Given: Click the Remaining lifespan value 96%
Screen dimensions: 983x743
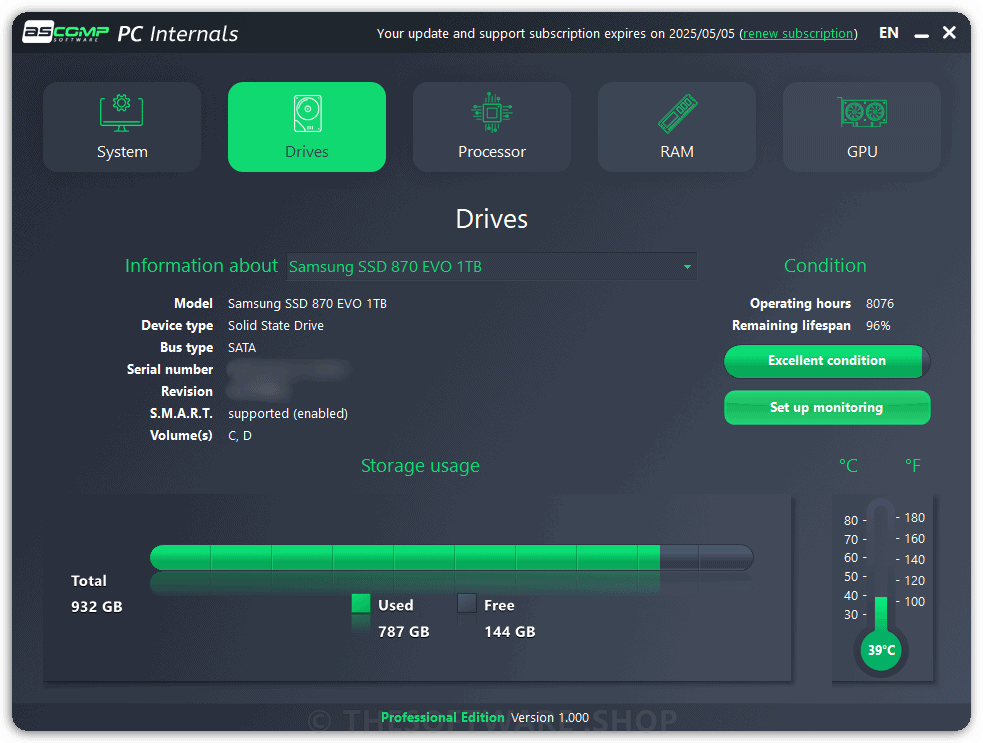Looking at the screenshot, I should [x=878, y=325].
